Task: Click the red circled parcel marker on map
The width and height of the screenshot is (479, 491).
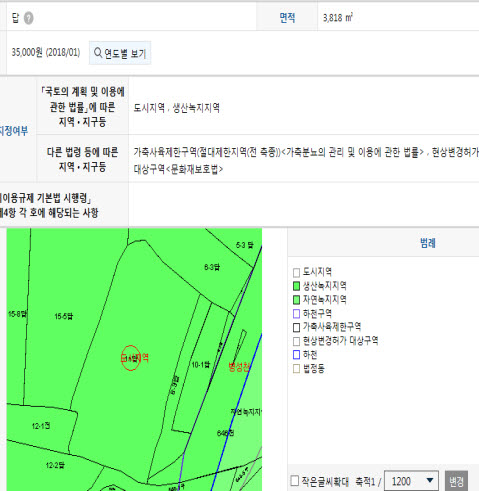Action: 130,358
